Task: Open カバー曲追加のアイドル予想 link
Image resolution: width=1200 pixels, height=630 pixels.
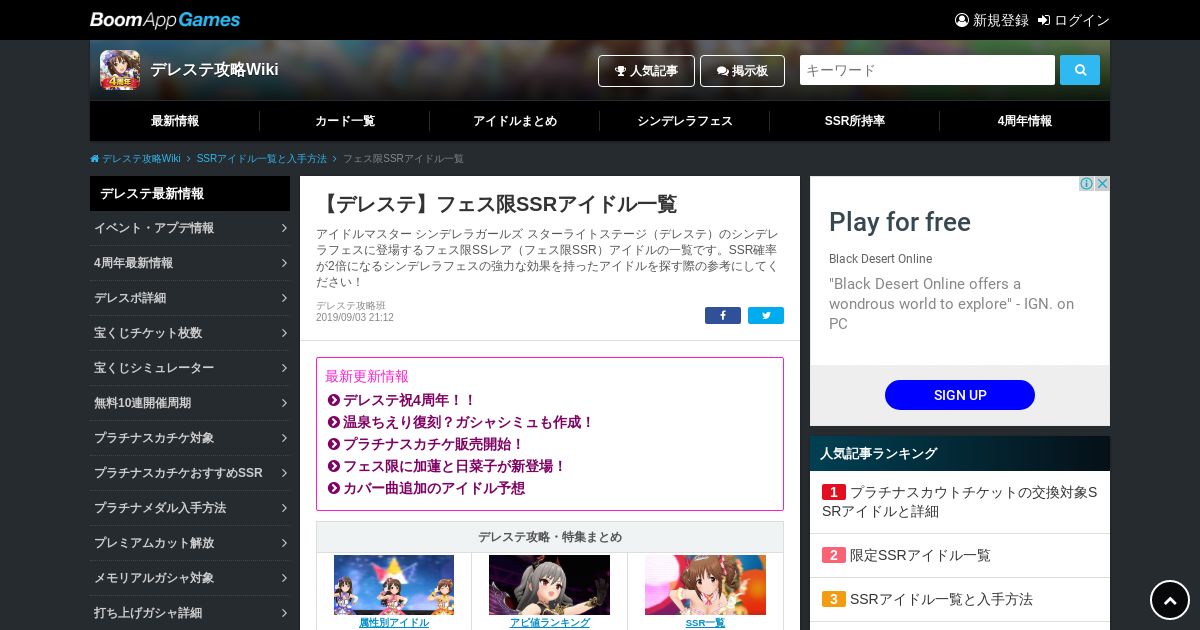Action: click(x=433, y=488)
